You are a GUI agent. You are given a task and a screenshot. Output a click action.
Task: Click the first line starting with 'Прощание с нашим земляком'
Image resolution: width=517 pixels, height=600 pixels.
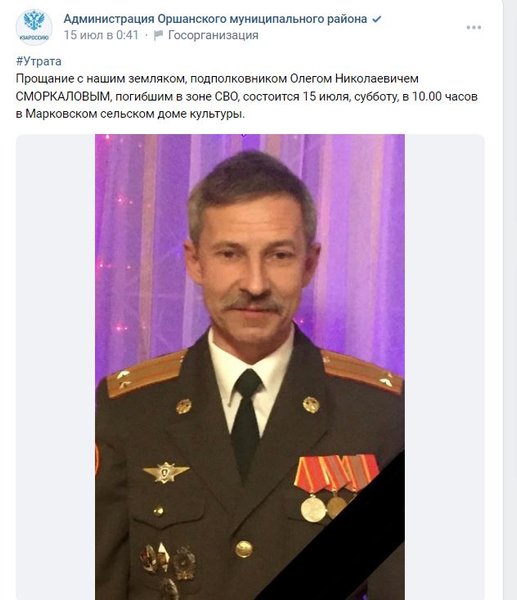(217, 78)
